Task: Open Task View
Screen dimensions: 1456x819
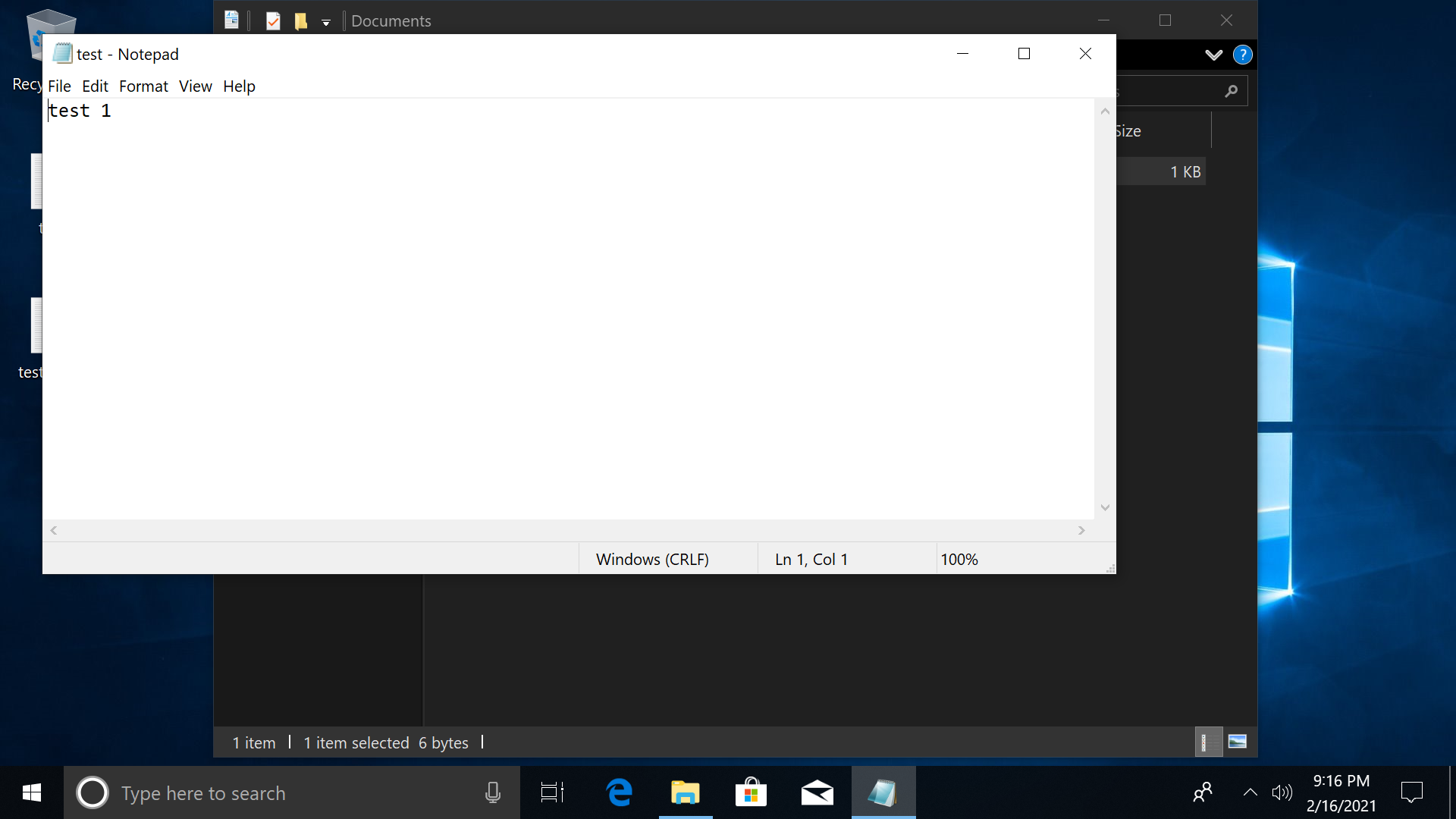Action: point(551,792)
